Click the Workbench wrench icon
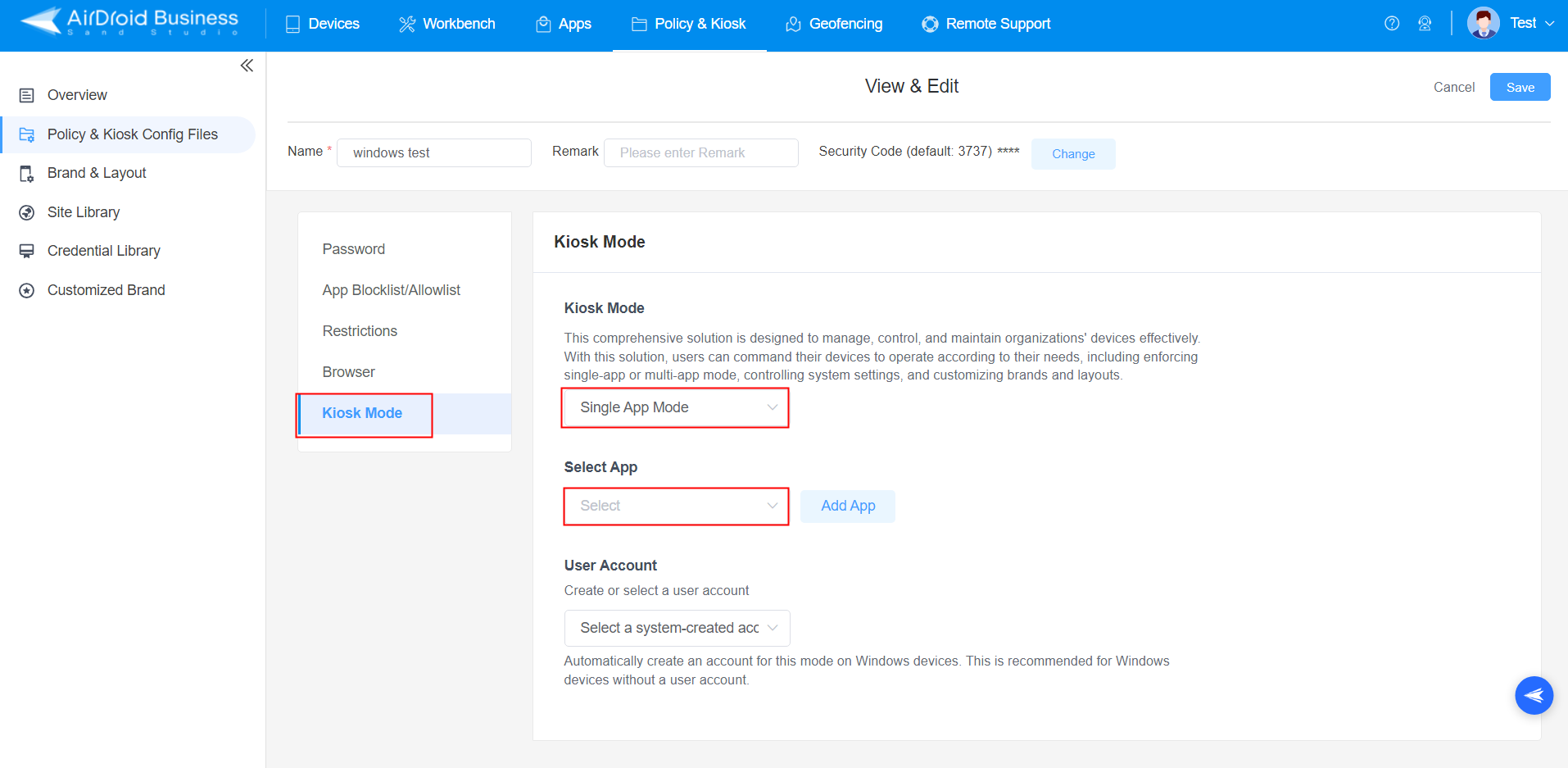Screen dimensions: 1568x768 click(406, 24)
